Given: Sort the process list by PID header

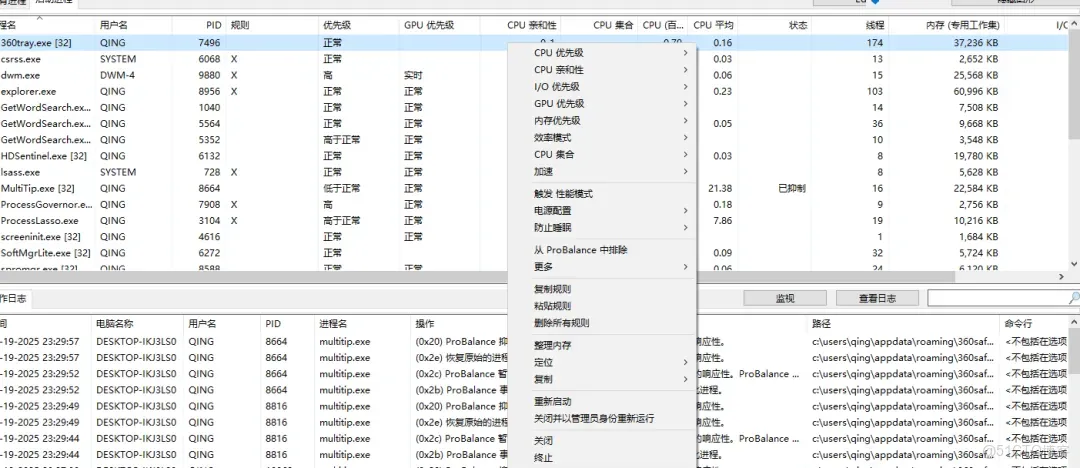Looking at the screenshot, I should (x=198, y=25).
